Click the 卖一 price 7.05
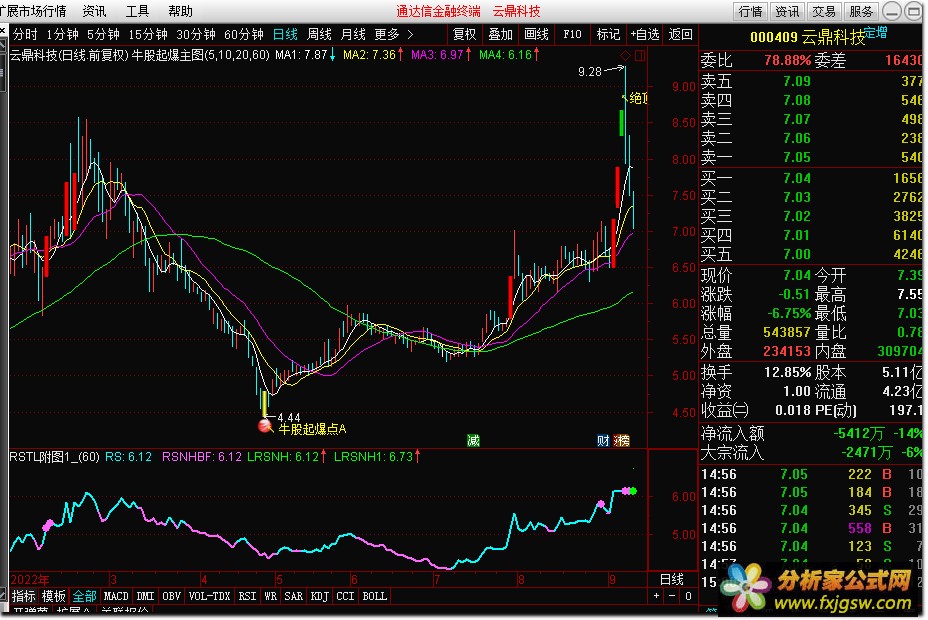928x620 pixels. click(797, 157)
